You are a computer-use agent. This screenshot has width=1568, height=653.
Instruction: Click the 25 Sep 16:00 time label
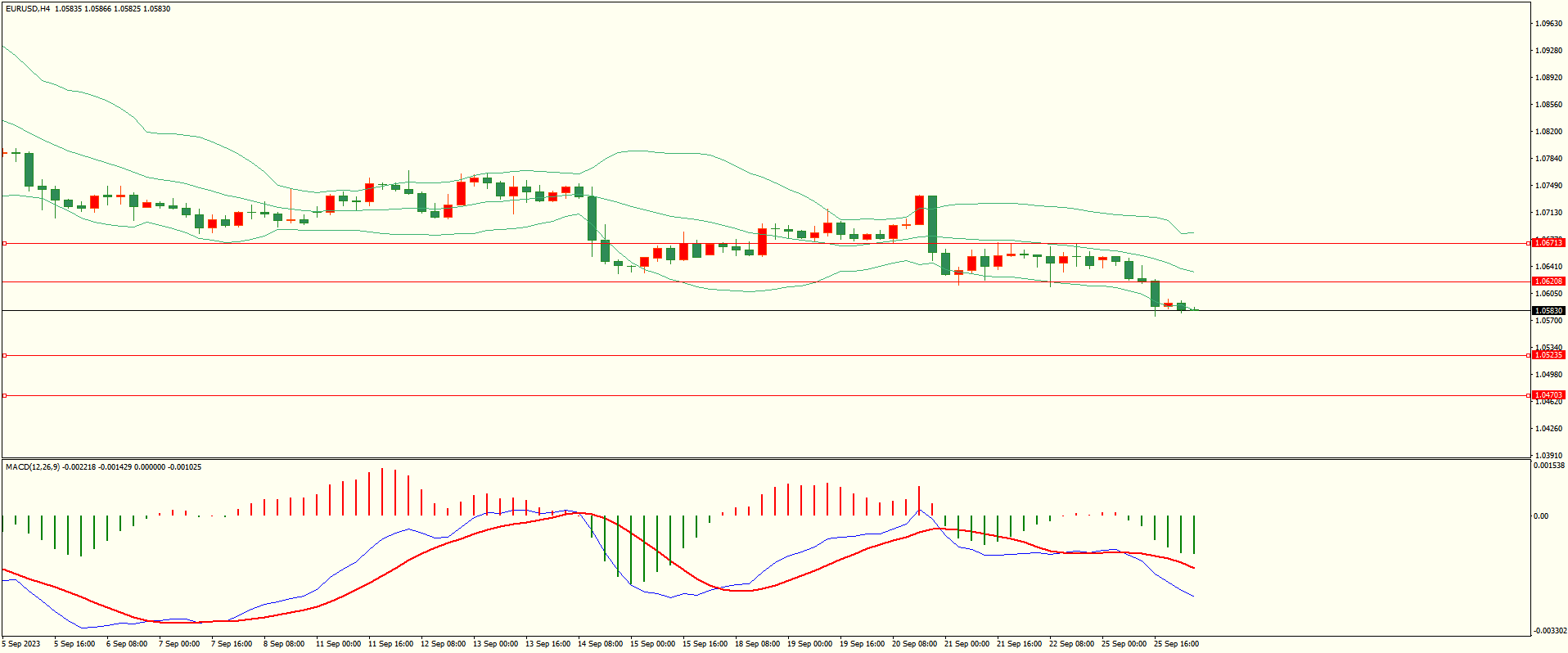[1176, 644]
